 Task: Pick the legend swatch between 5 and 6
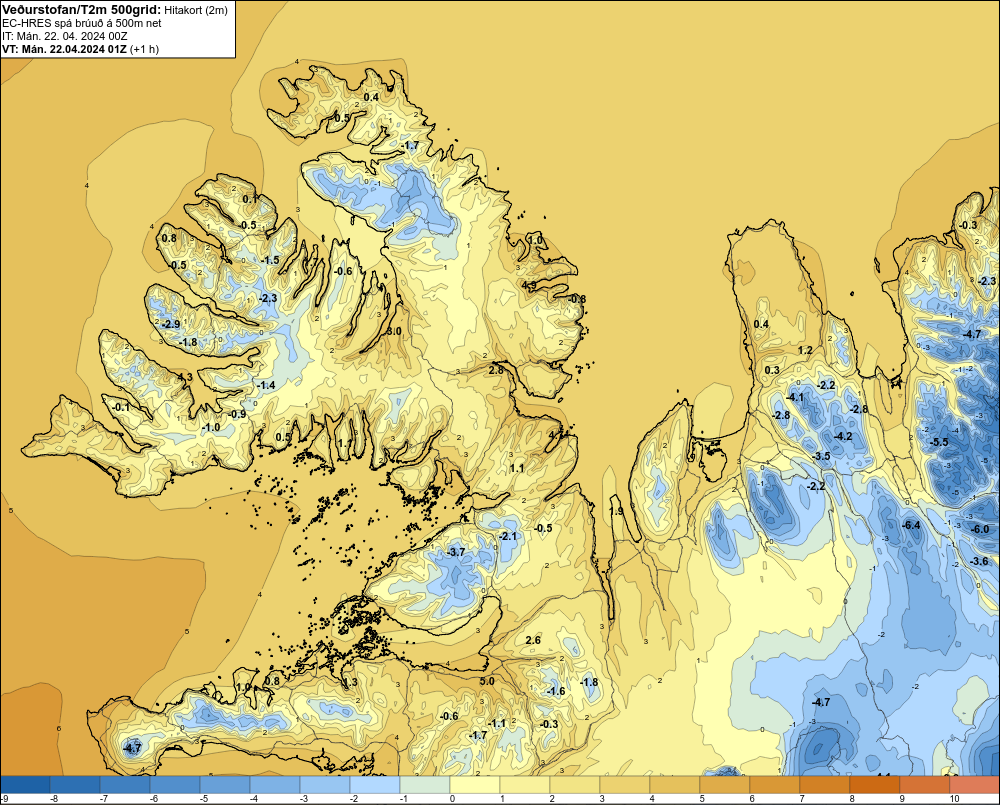[725, 785]
